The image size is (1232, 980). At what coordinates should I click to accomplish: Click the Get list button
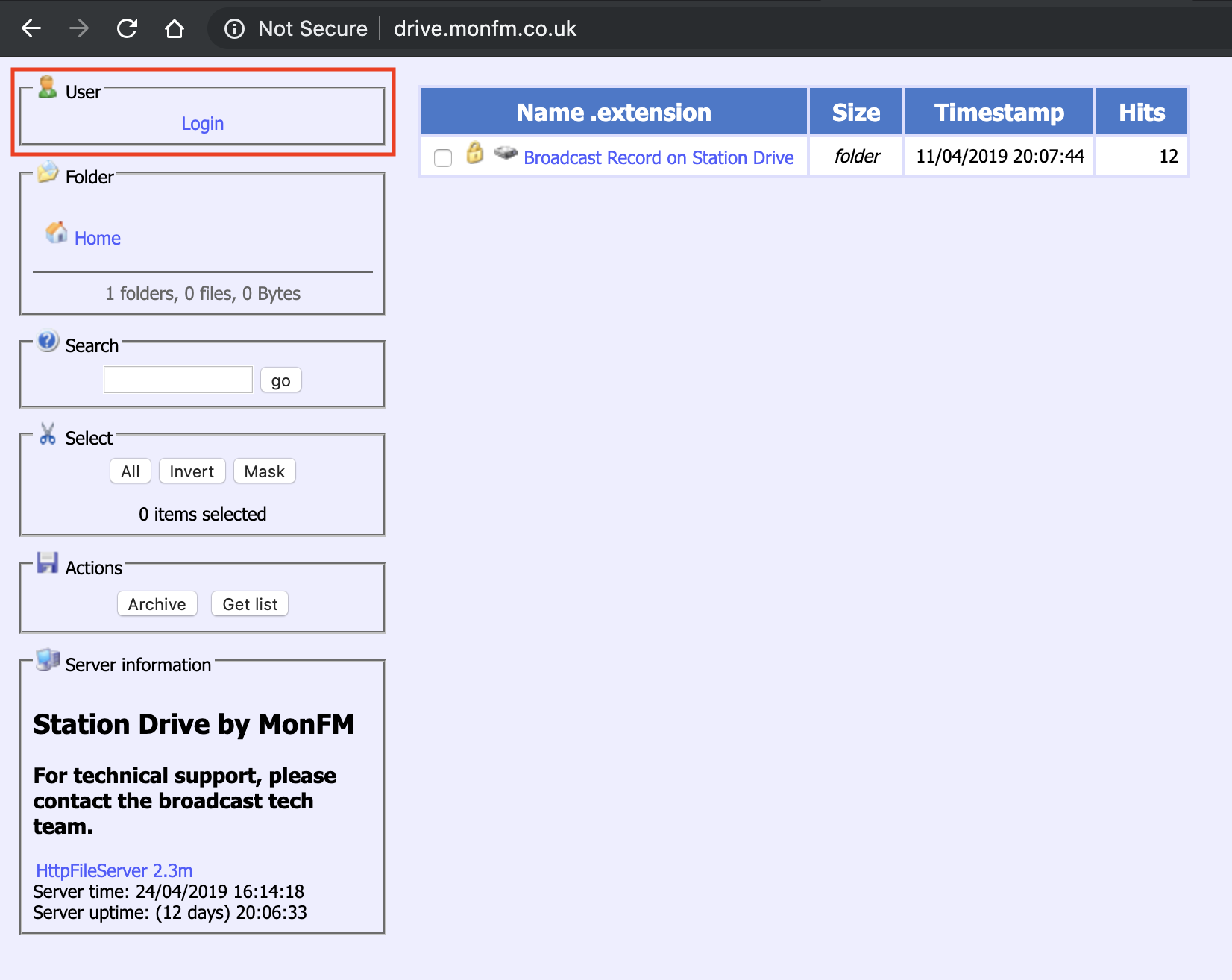pyautogui.click(x=250, y=604)
